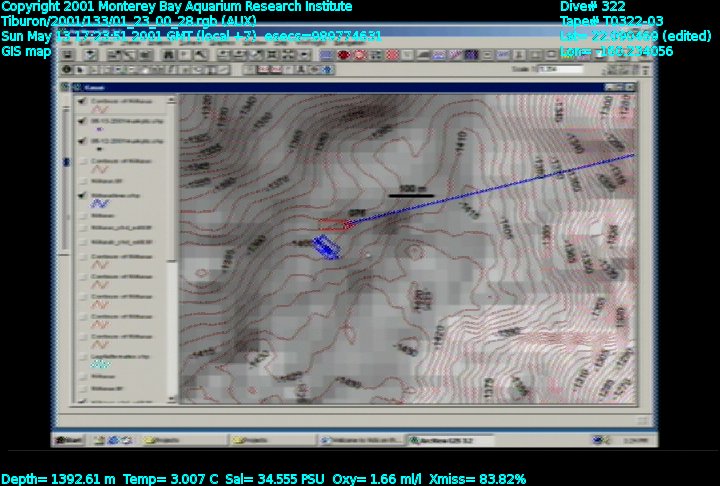Click the red contour symbol under top theme

point(100,111)
